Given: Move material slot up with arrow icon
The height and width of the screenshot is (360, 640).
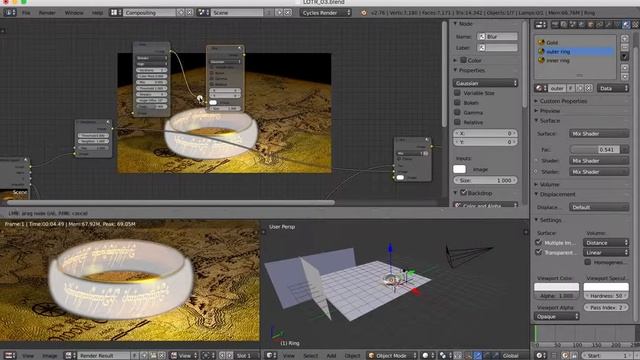Looking at the screenshot, I should pos(624,68).
